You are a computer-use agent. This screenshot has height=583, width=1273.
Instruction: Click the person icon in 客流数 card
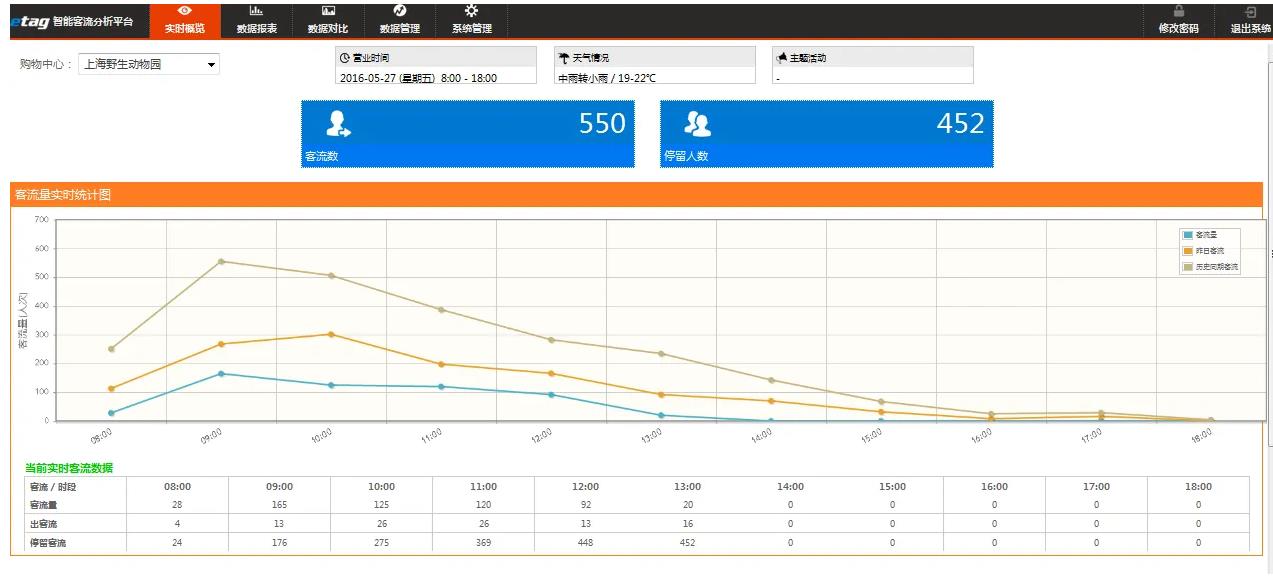point(338,124)
